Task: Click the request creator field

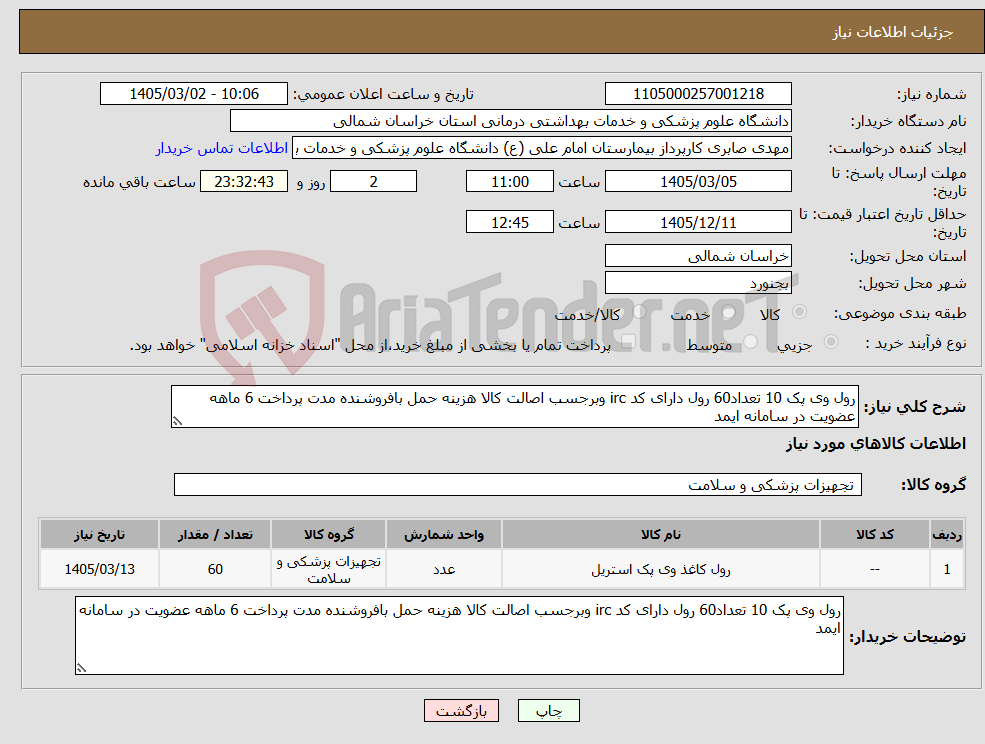Action: pos(541,148)
